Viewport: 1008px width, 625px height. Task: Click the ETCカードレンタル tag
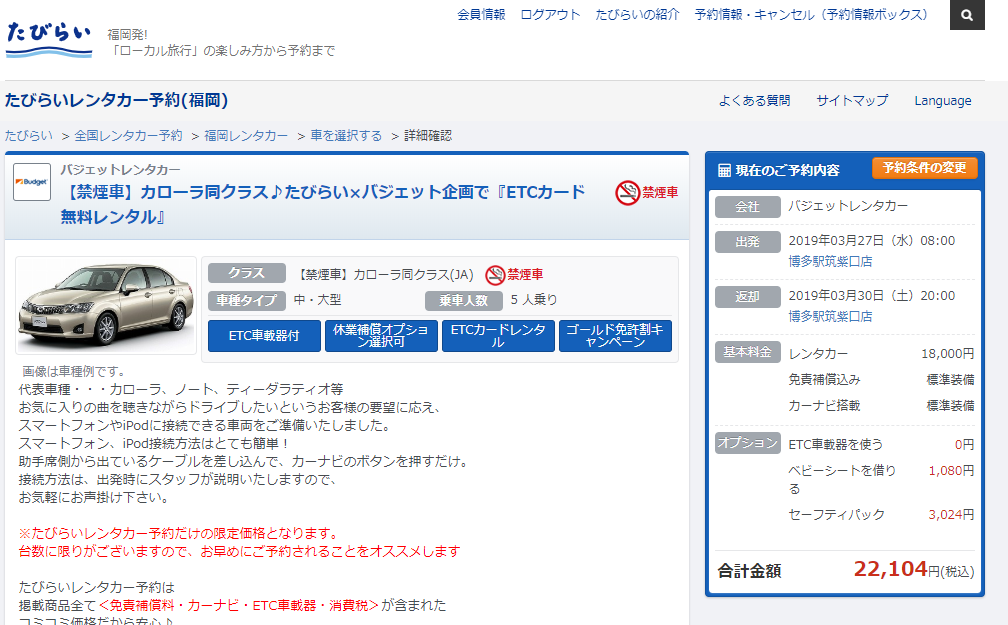pyautogui.click(x=498, y=336)
